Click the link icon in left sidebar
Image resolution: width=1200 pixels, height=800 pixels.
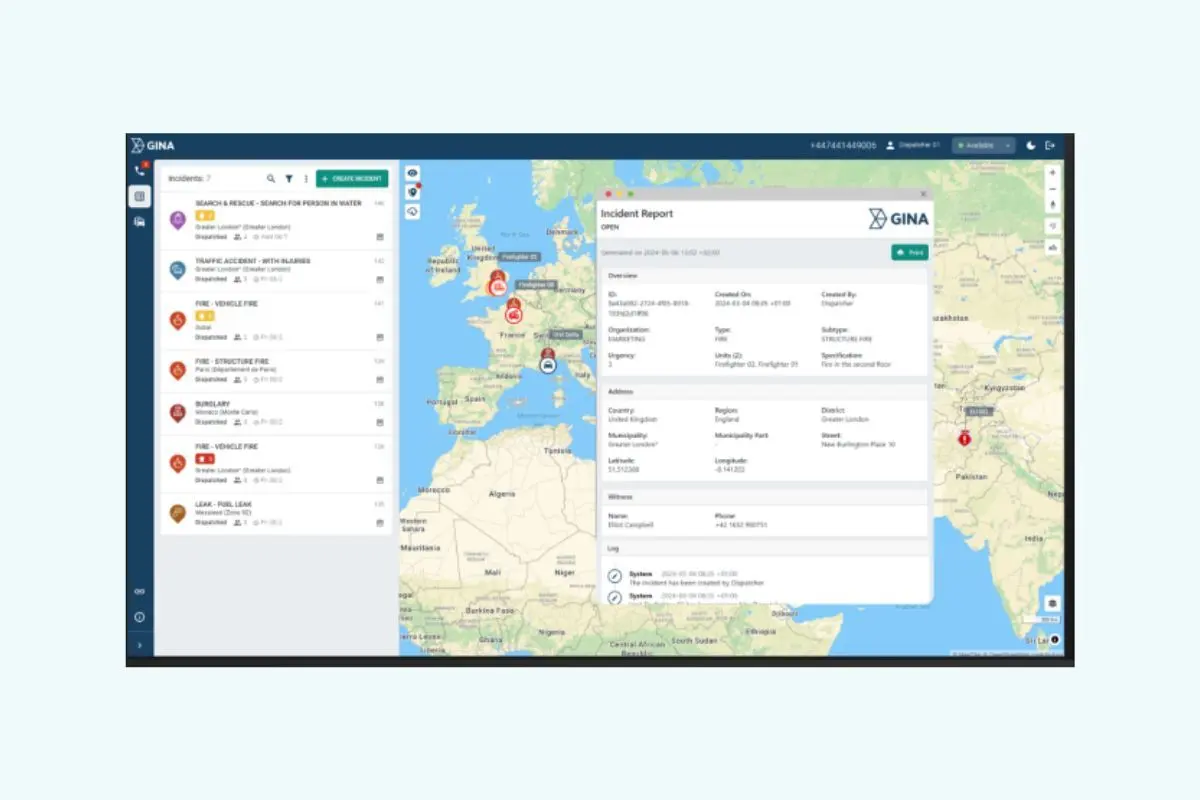[x=140, y=591]
